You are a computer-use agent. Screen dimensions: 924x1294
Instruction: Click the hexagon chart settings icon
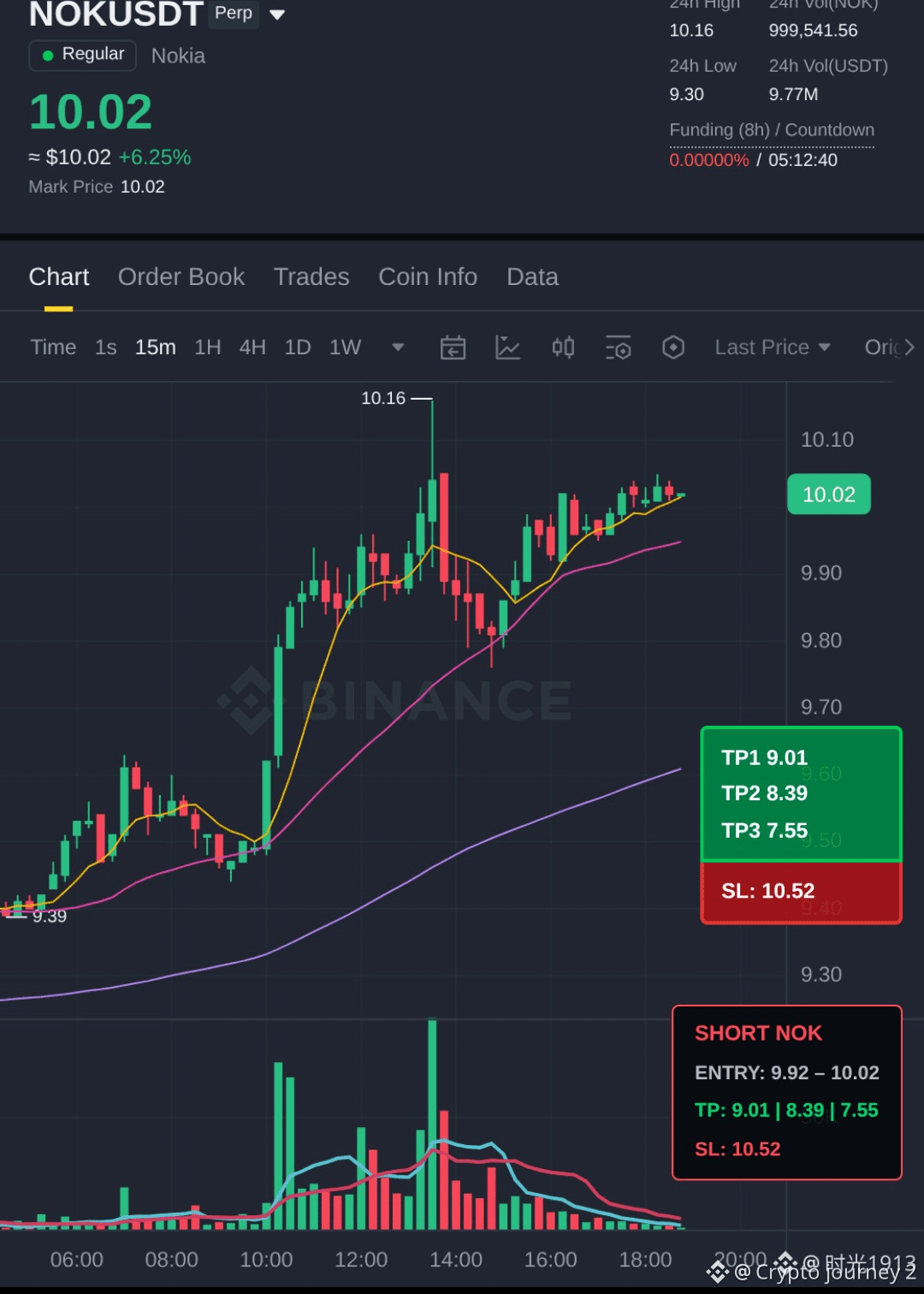[673, 347]
